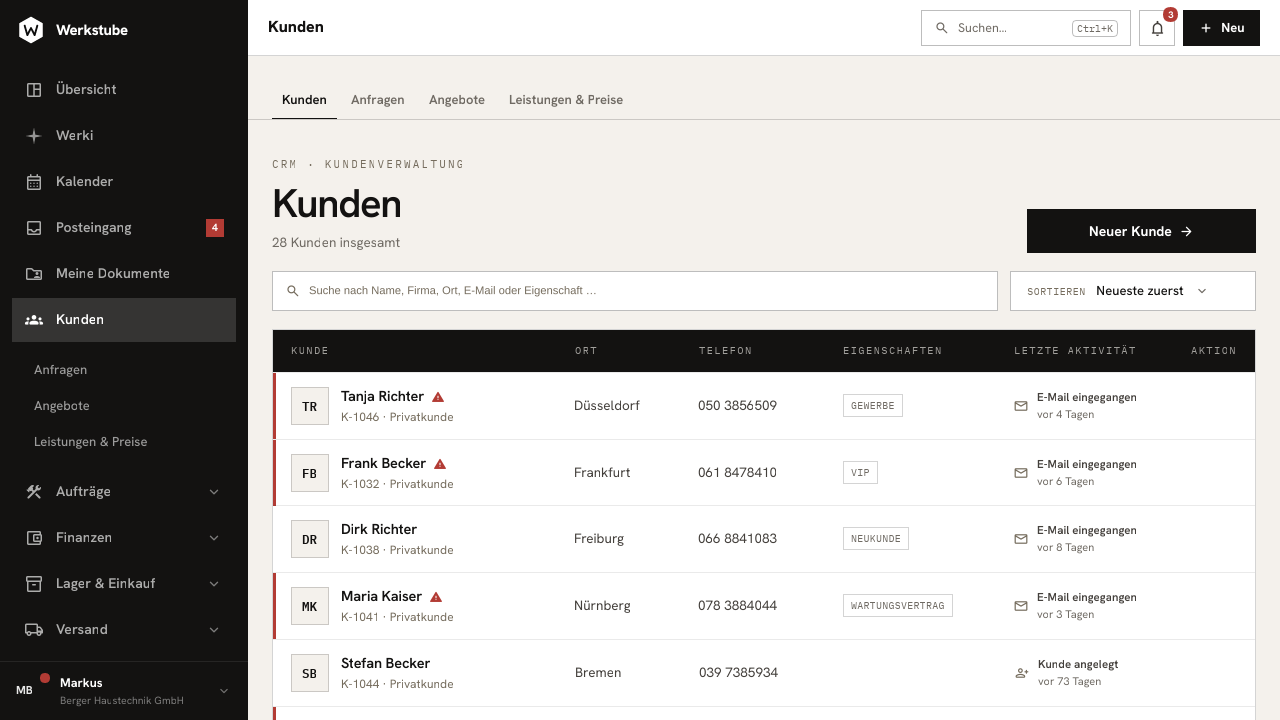Click the MK avatar of Maria Kaiser

pos(310,606)
